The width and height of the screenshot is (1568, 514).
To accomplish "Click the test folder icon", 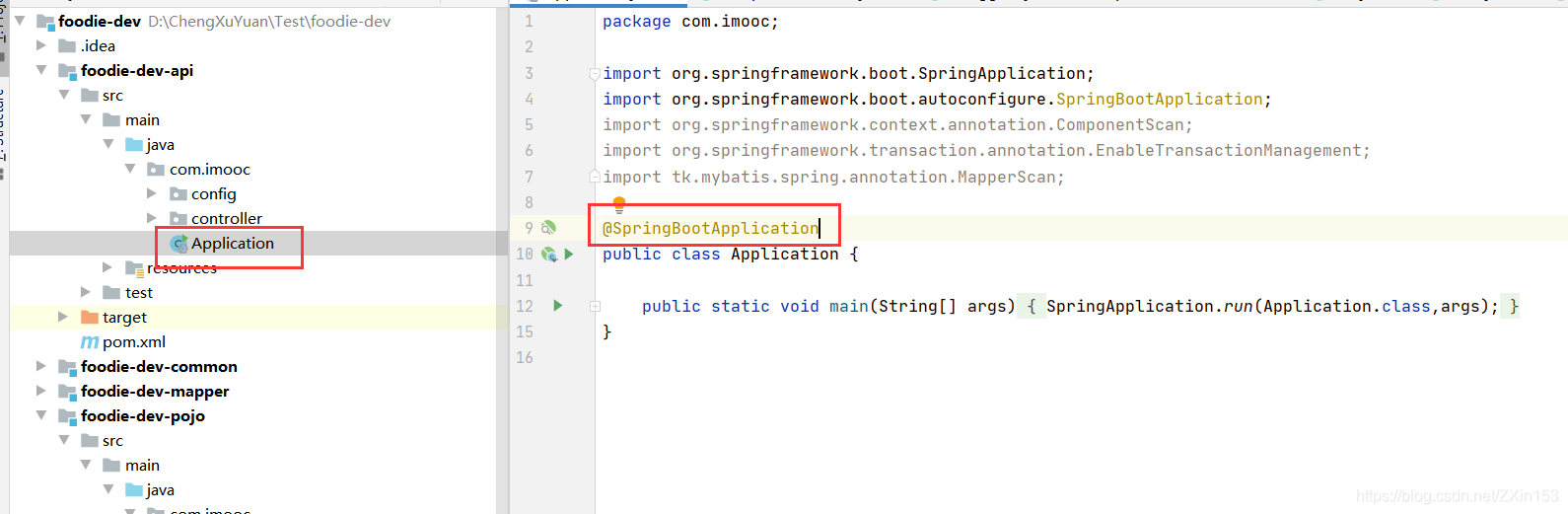I will coord(111,292).
